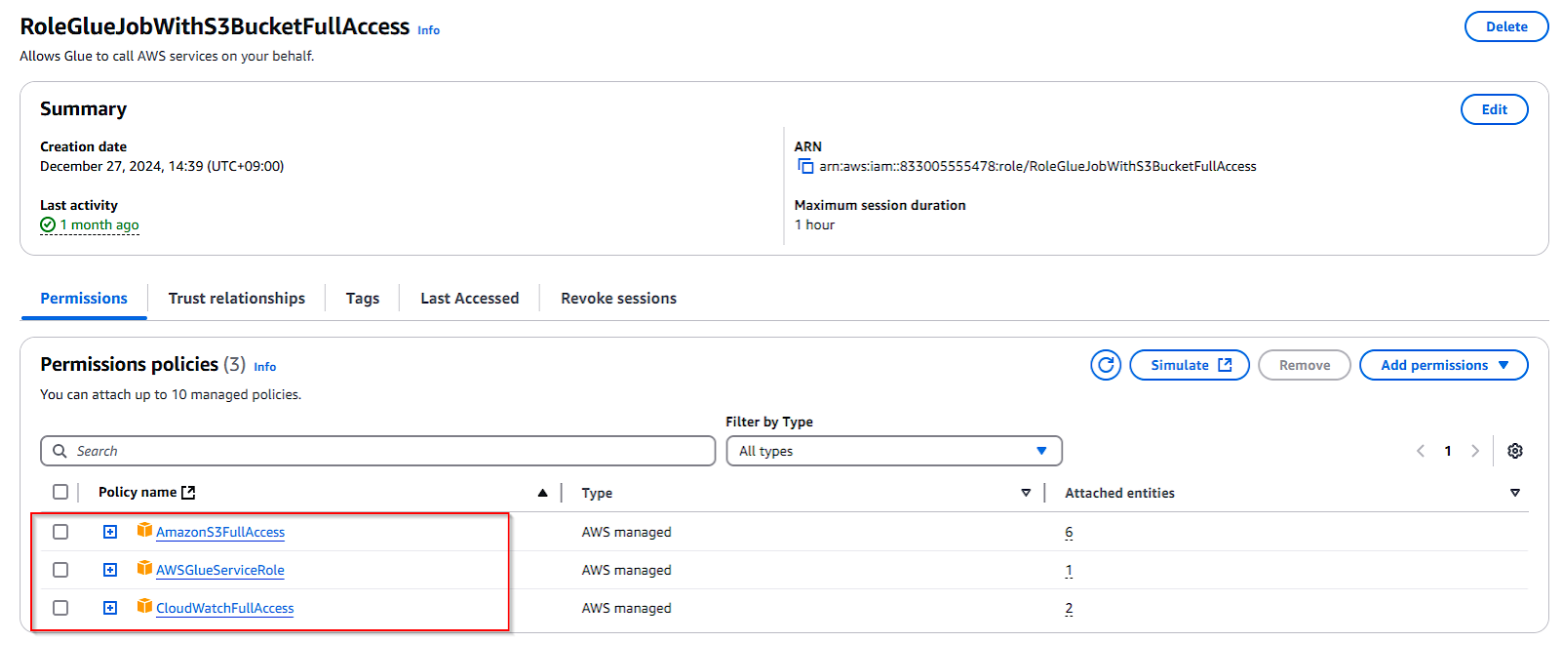Select the AmazonS3FullAccess policy checkbox
1558x646 pixels.
pos(61,532)
